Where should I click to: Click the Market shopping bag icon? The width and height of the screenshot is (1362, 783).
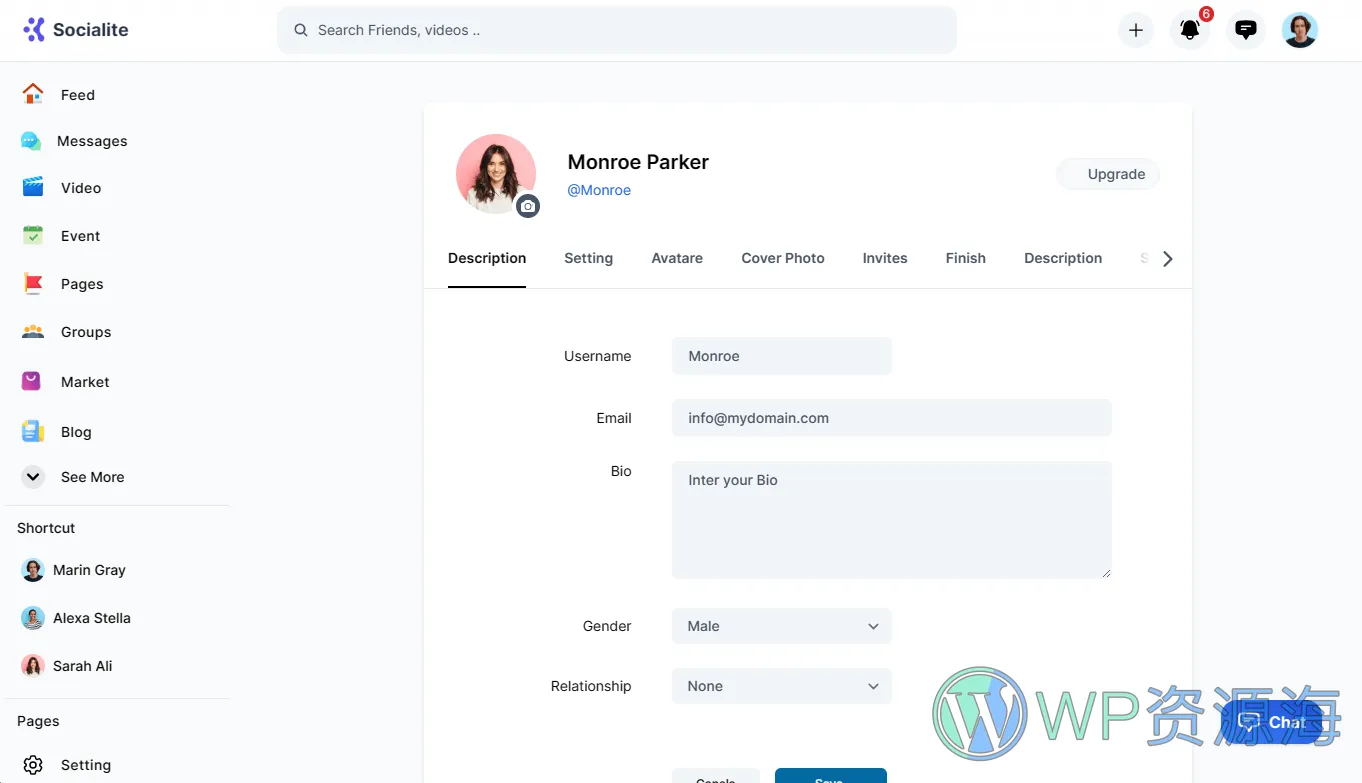tap(33, 381)
